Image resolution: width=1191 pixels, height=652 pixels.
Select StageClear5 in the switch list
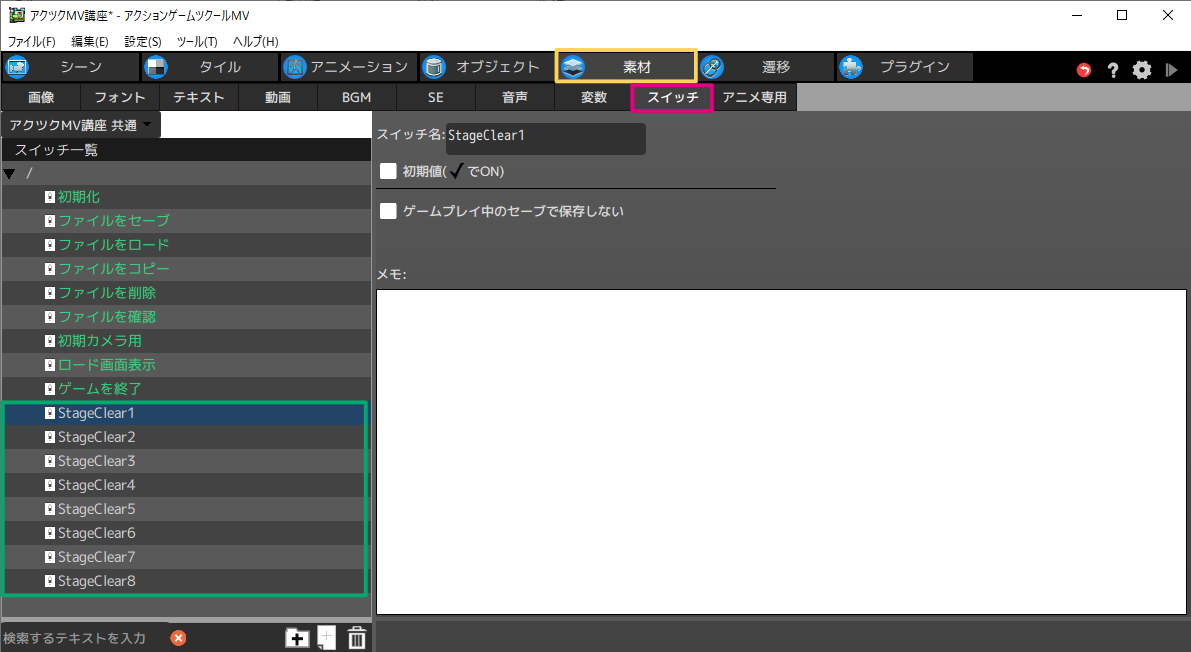pyautogui.click(x=96, y=509)
